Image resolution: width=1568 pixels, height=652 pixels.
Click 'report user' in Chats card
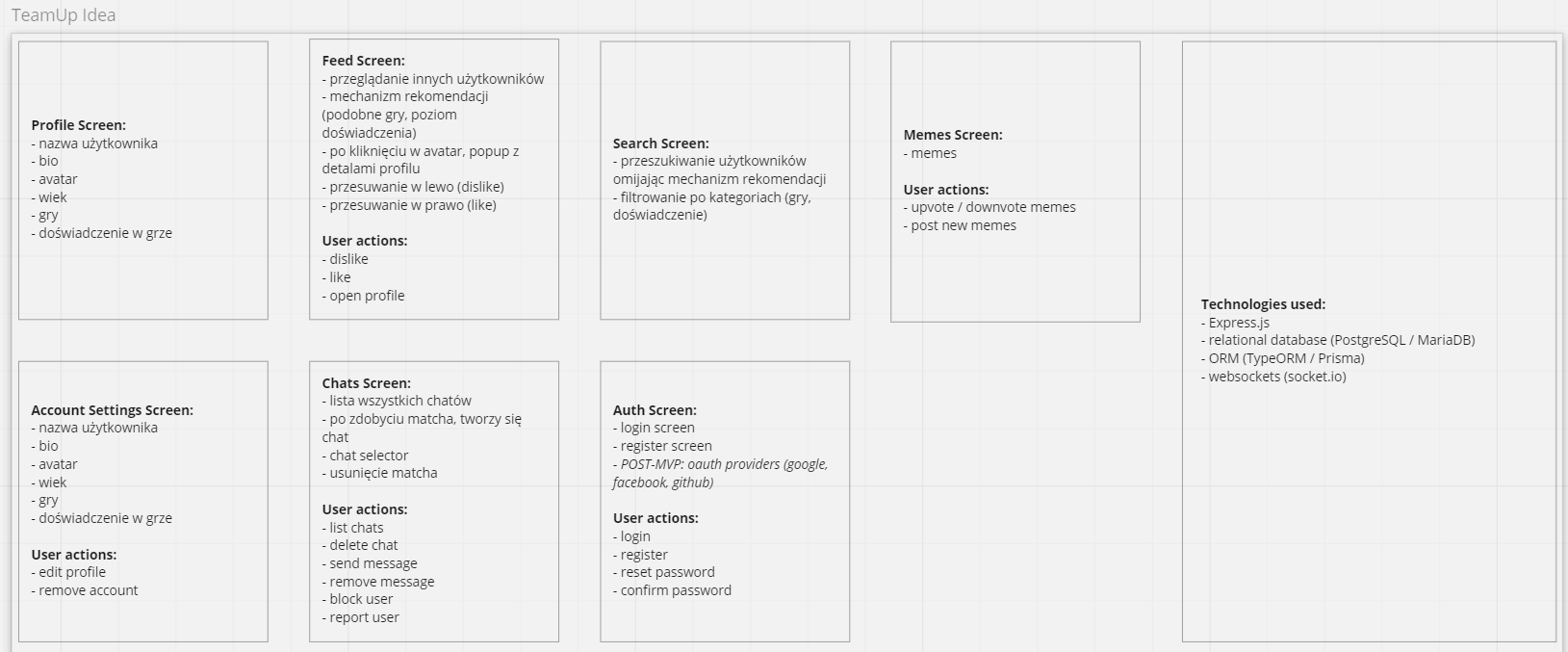(364, 617)
